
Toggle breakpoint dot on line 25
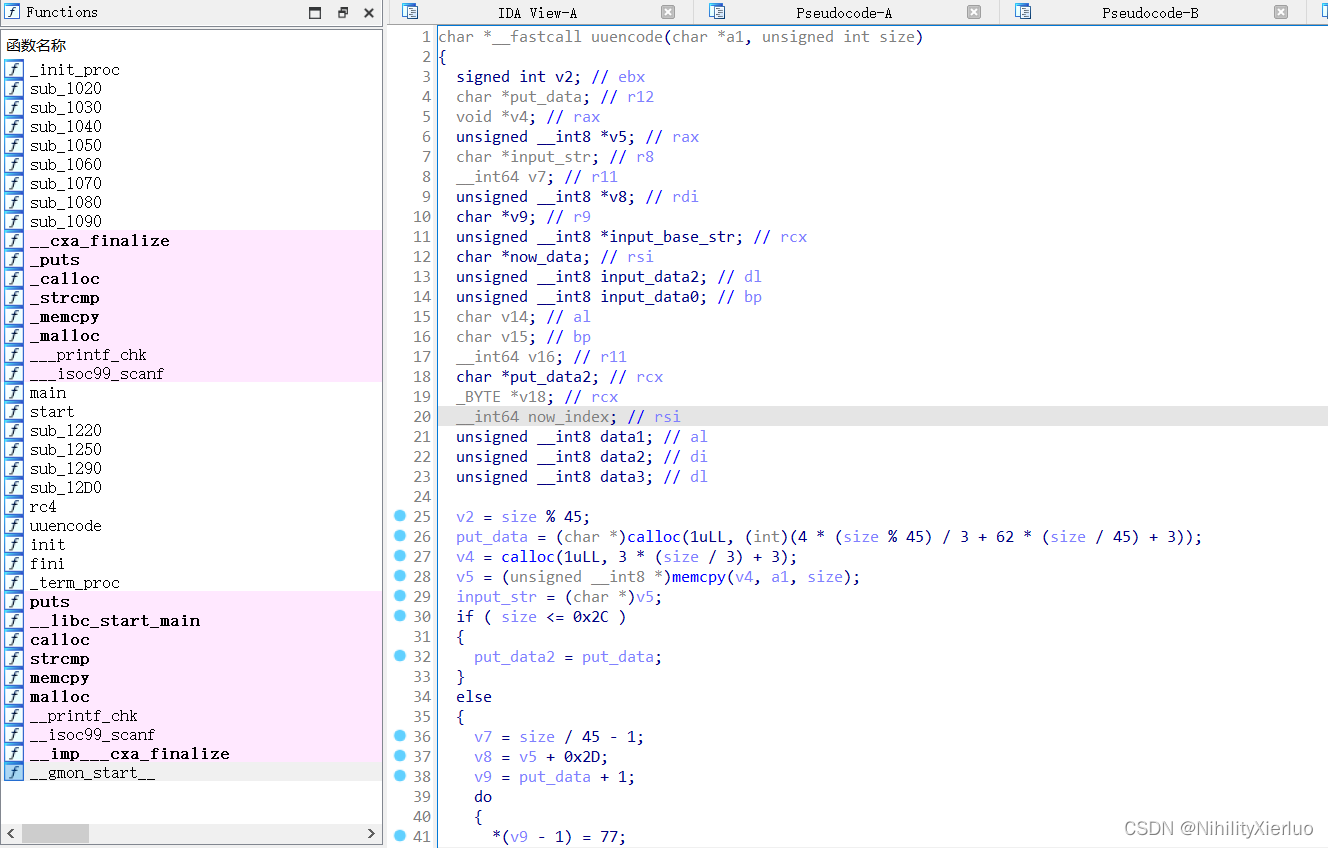(x=400, y=516)
